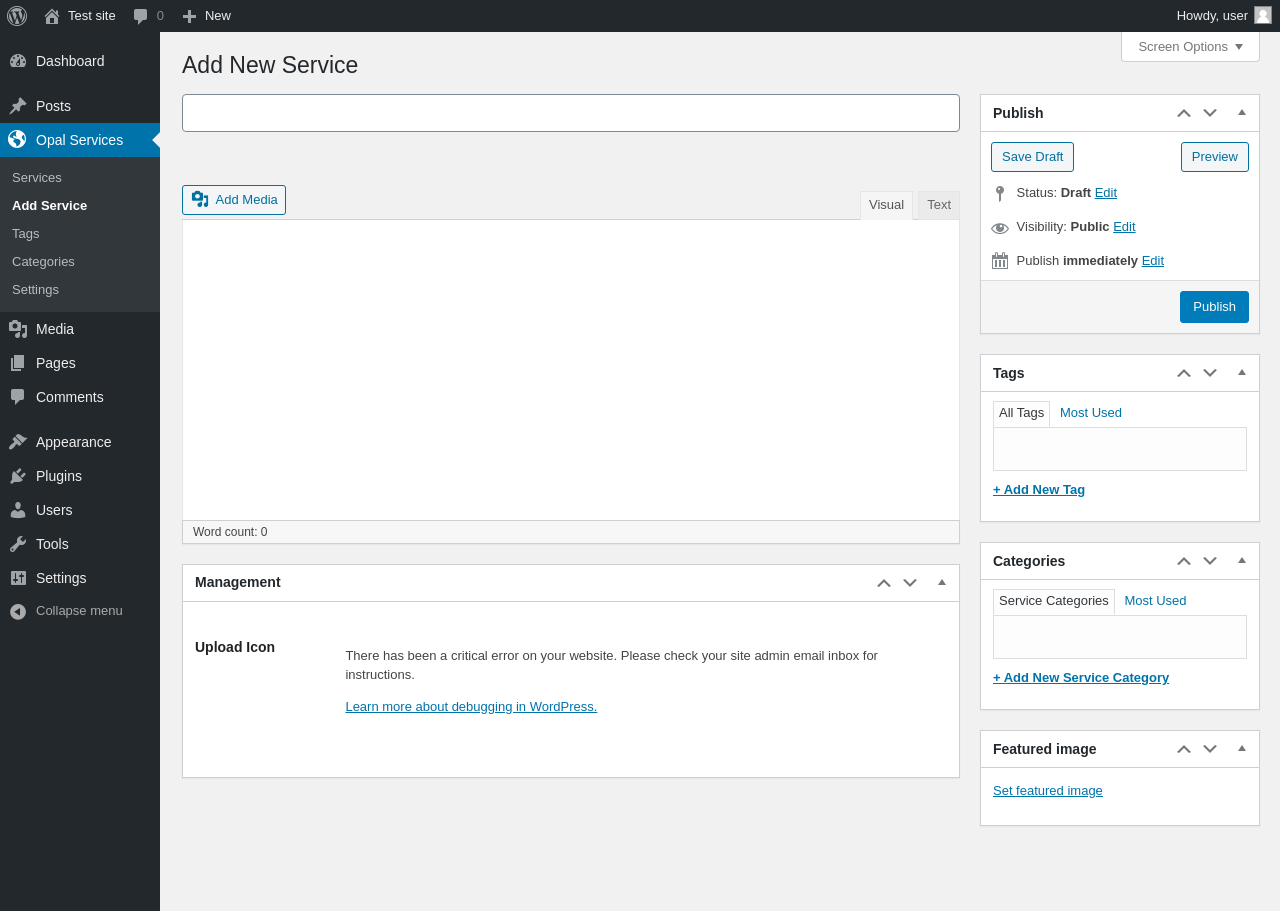This screenshot has width=1280, height=911.
Task: Move Featured image box down
Action: click(1210, 749)
